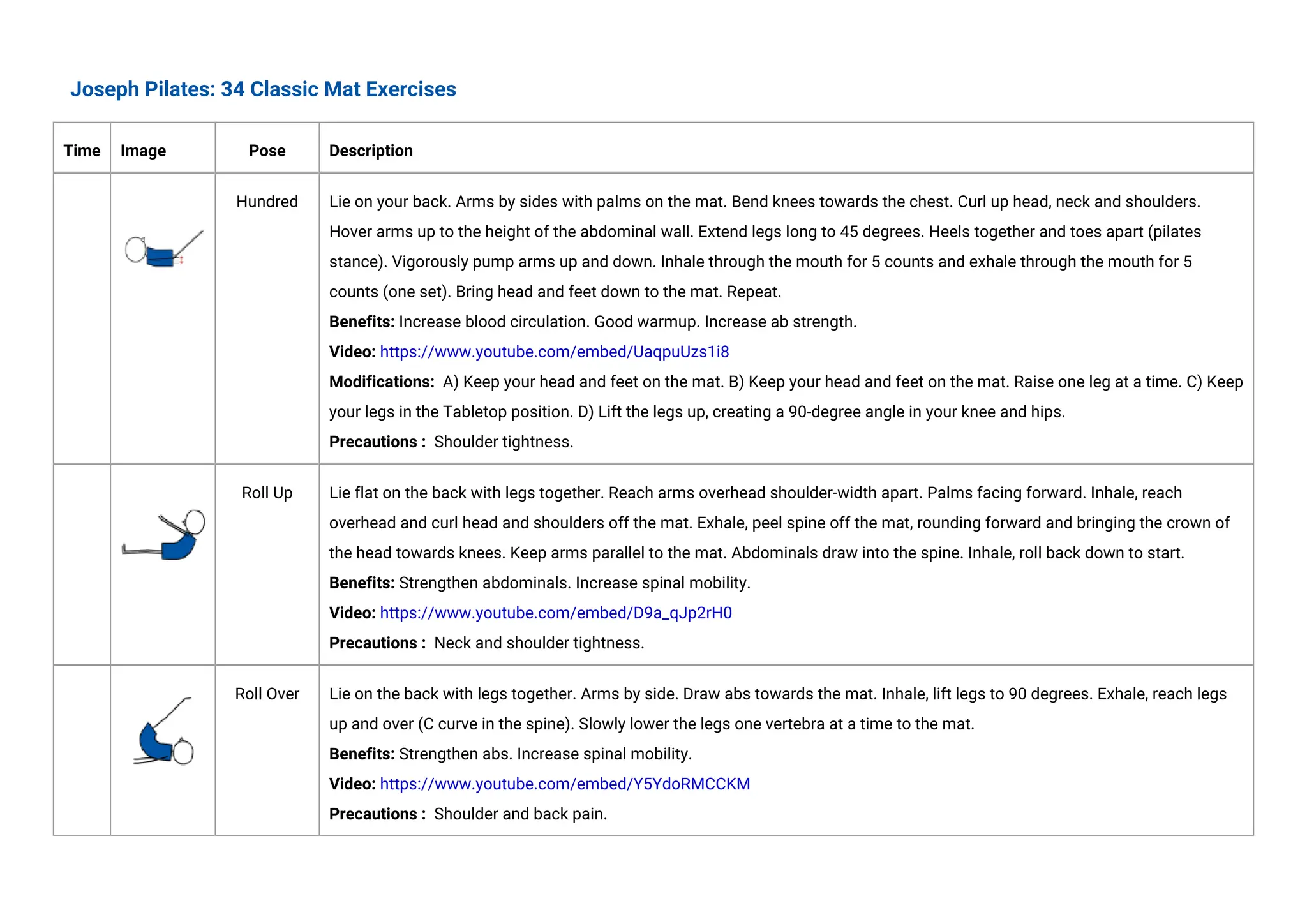
Task: Click the Image column header
Action: point(143,151)
